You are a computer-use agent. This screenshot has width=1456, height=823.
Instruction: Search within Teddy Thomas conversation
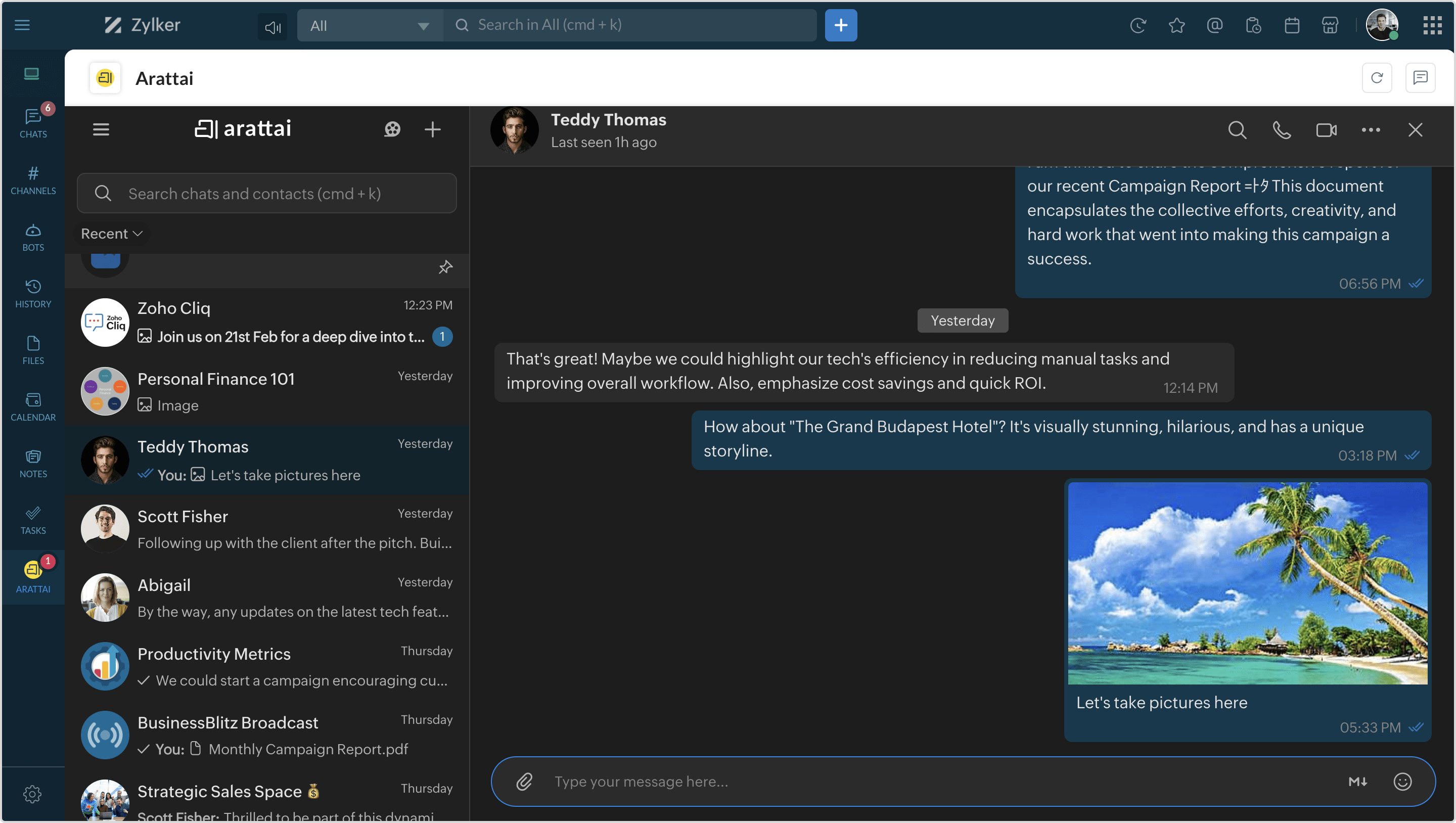click(1237, 130)
